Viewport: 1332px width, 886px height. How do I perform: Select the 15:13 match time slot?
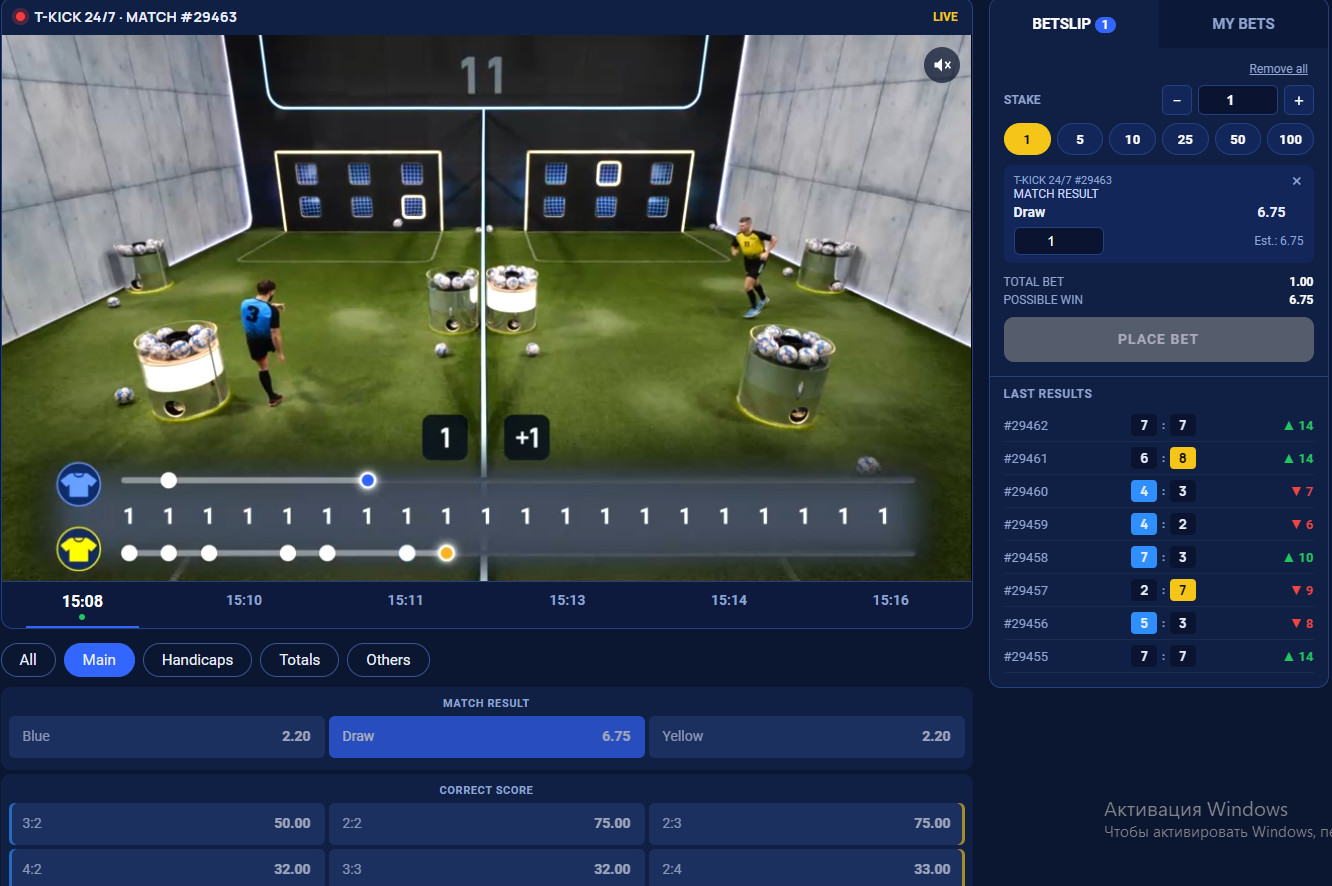point(567,600)
